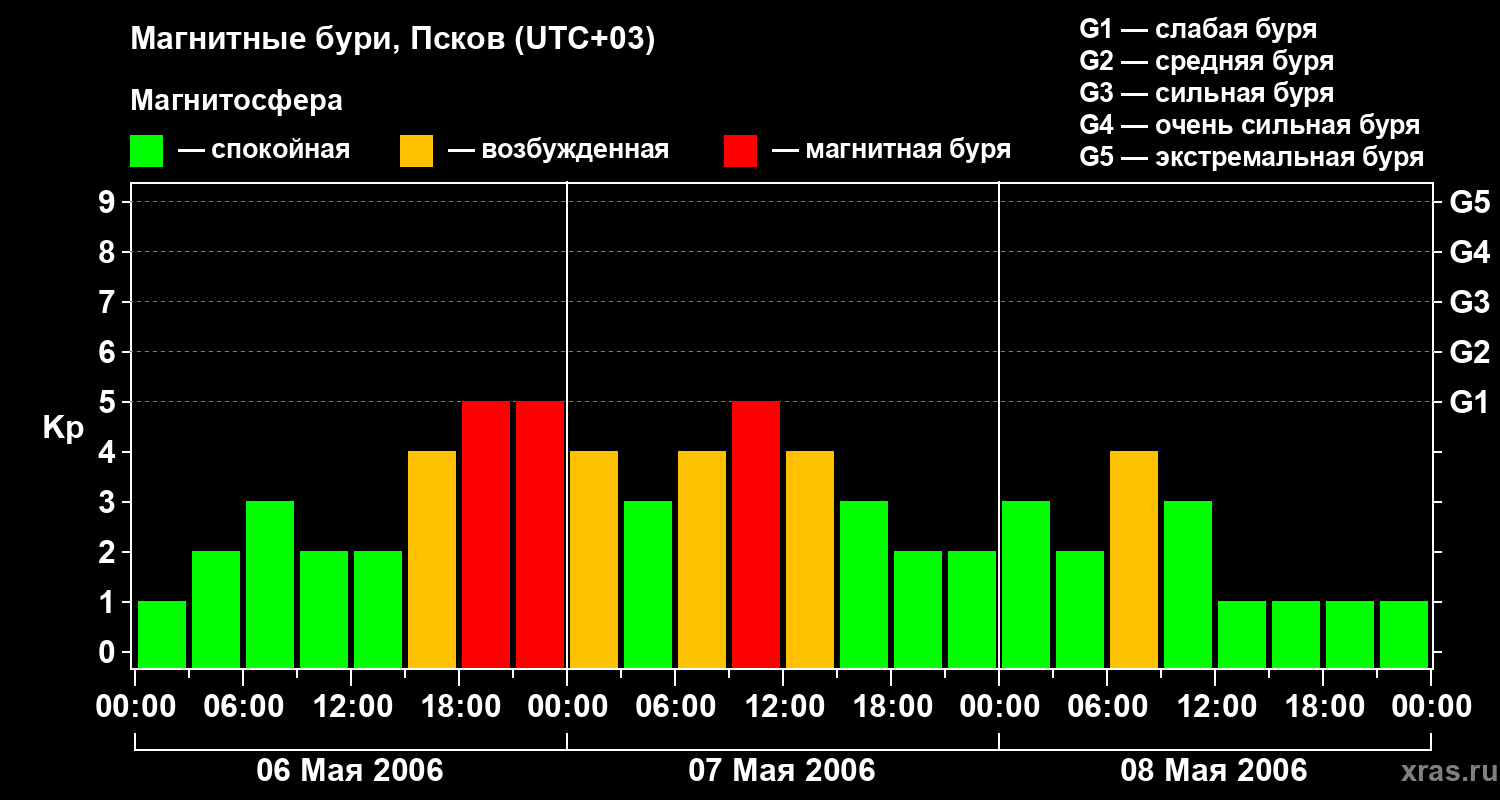The image size is (1500, 800).
Task: Click the 'G1 — слабая буря' legend line
Action: [x=1198, y=28]
